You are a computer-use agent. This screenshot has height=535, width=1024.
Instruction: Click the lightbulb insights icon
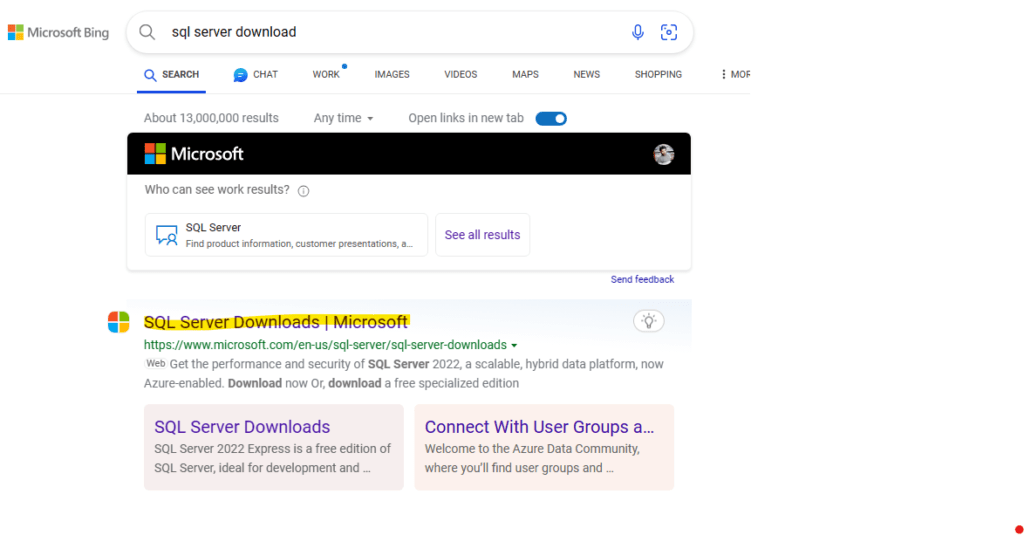[648, 321]
